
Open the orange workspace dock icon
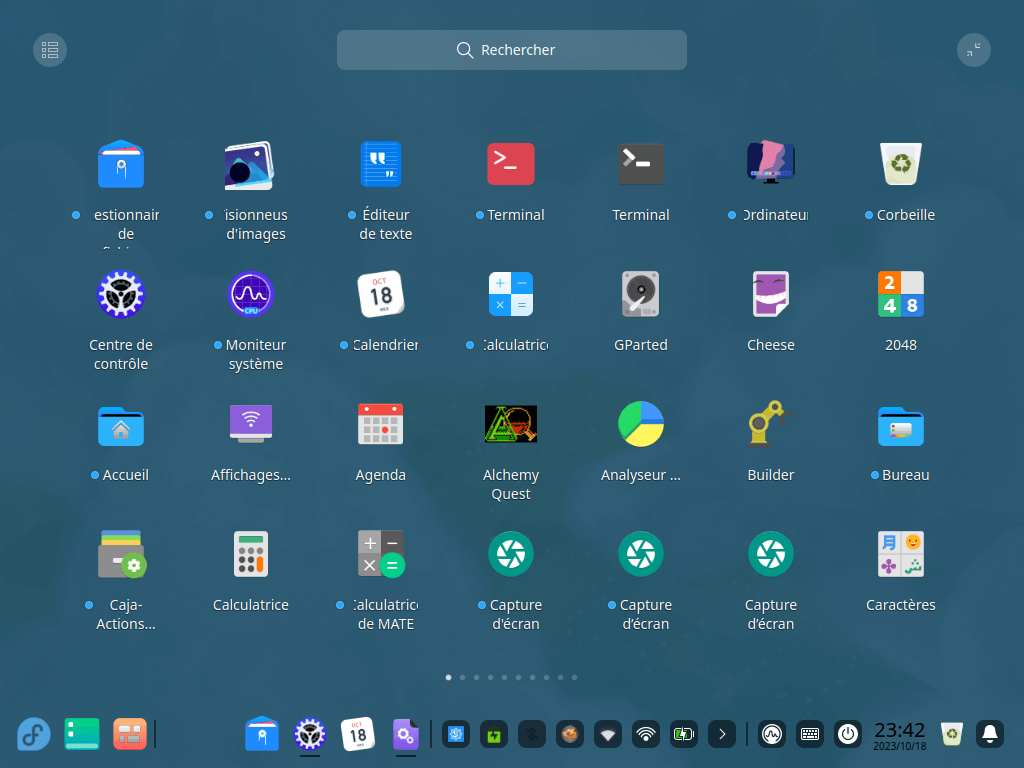129,734
